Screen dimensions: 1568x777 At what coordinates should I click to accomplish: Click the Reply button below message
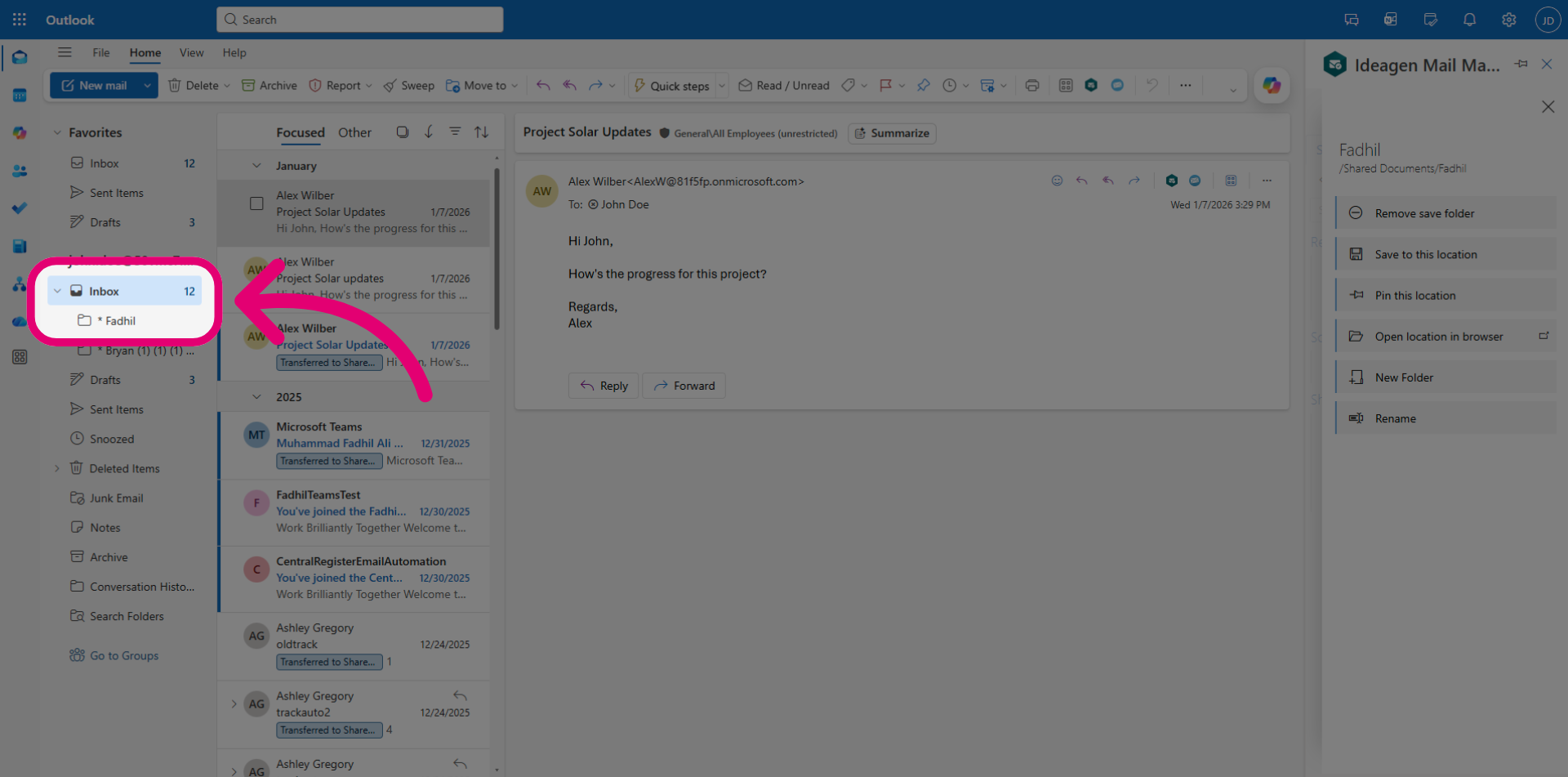point(604,386)
